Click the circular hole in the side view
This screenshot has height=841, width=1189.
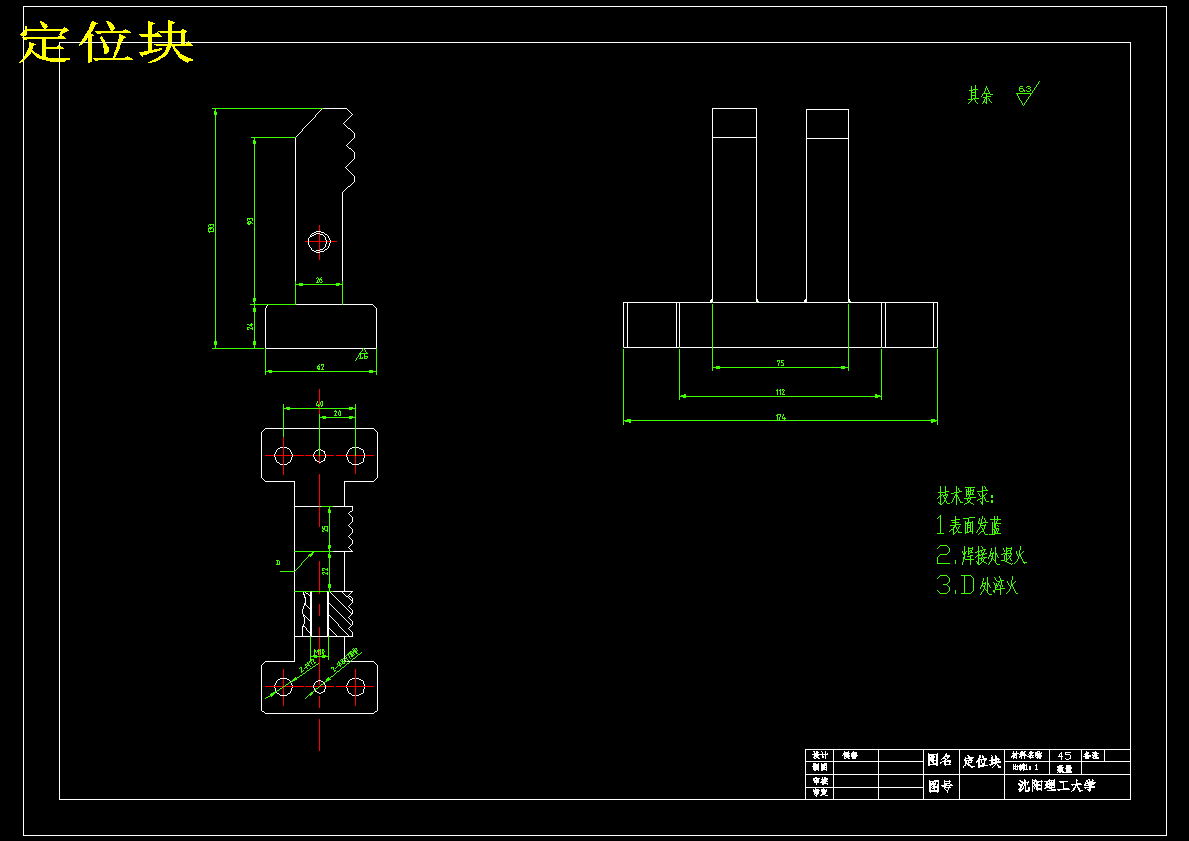(x=320, y=242)
